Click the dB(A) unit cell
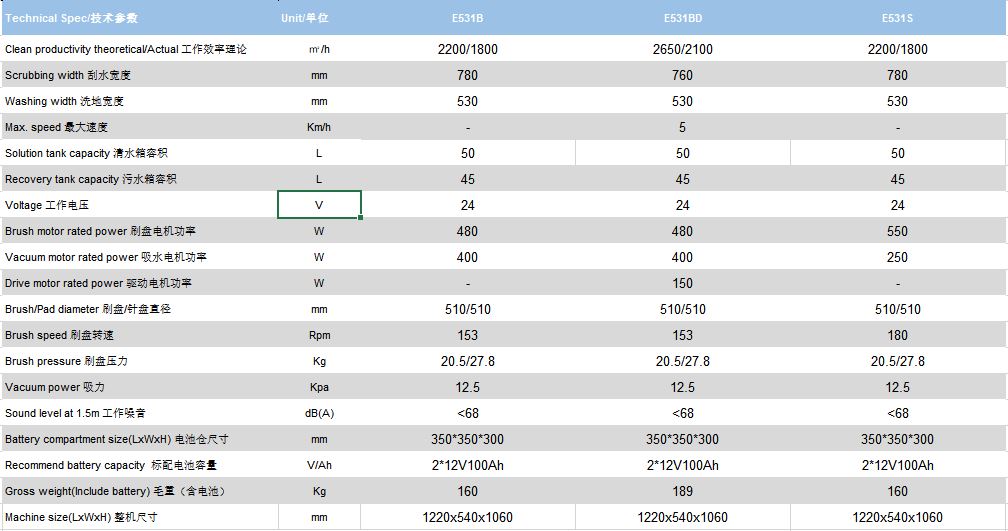The height and width of the screenshot is (531, 1008). (x=319, y=413)
